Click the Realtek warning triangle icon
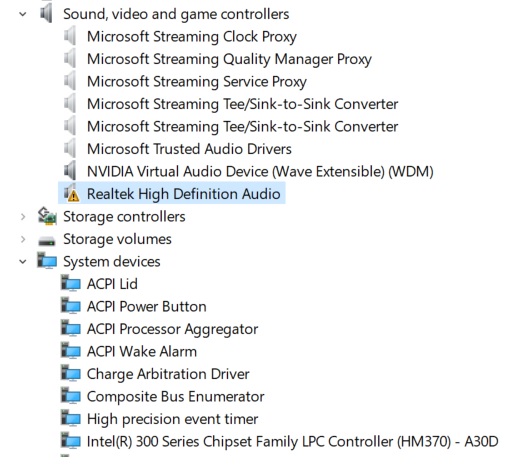The width and height of the screenshot is (515, 468). 73,196
